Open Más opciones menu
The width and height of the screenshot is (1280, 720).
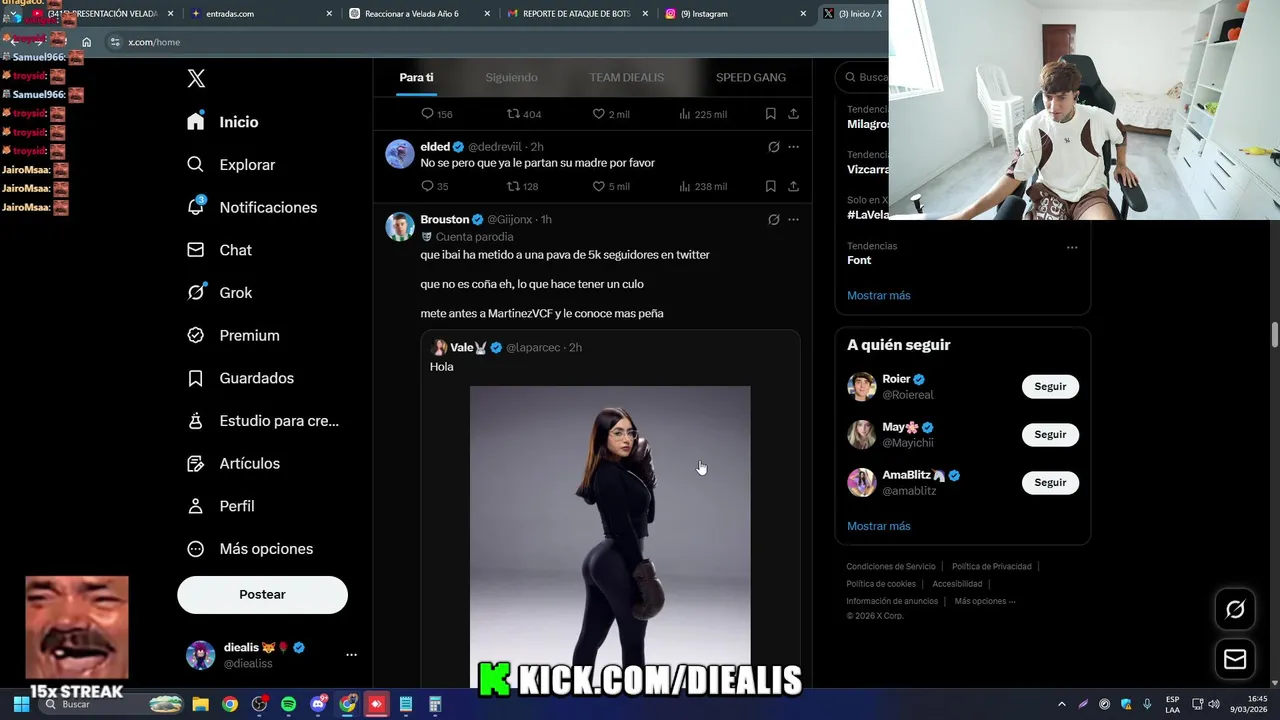click(251, 549)
